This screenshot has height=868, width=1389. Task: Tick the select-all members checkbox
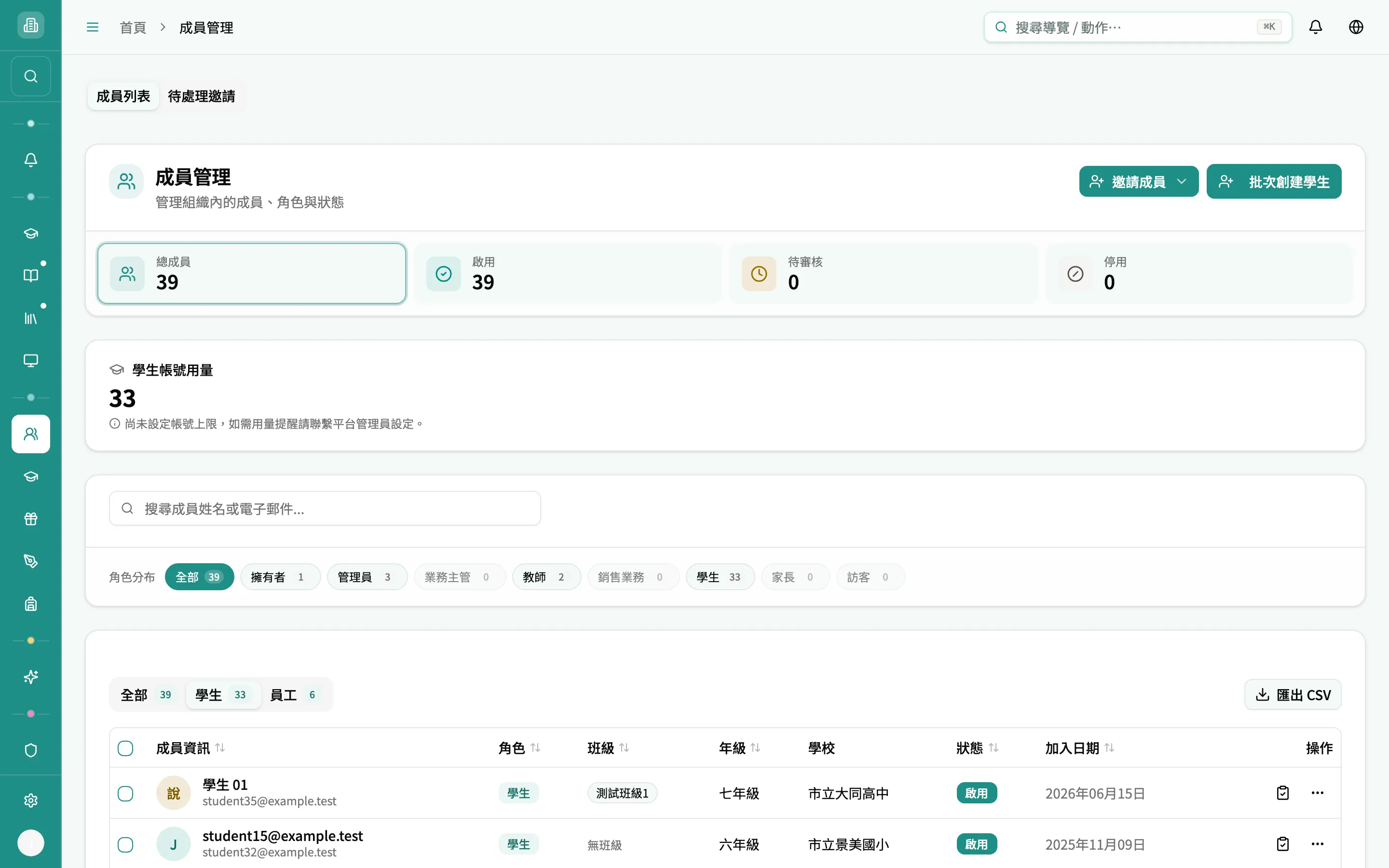point(125,748)
